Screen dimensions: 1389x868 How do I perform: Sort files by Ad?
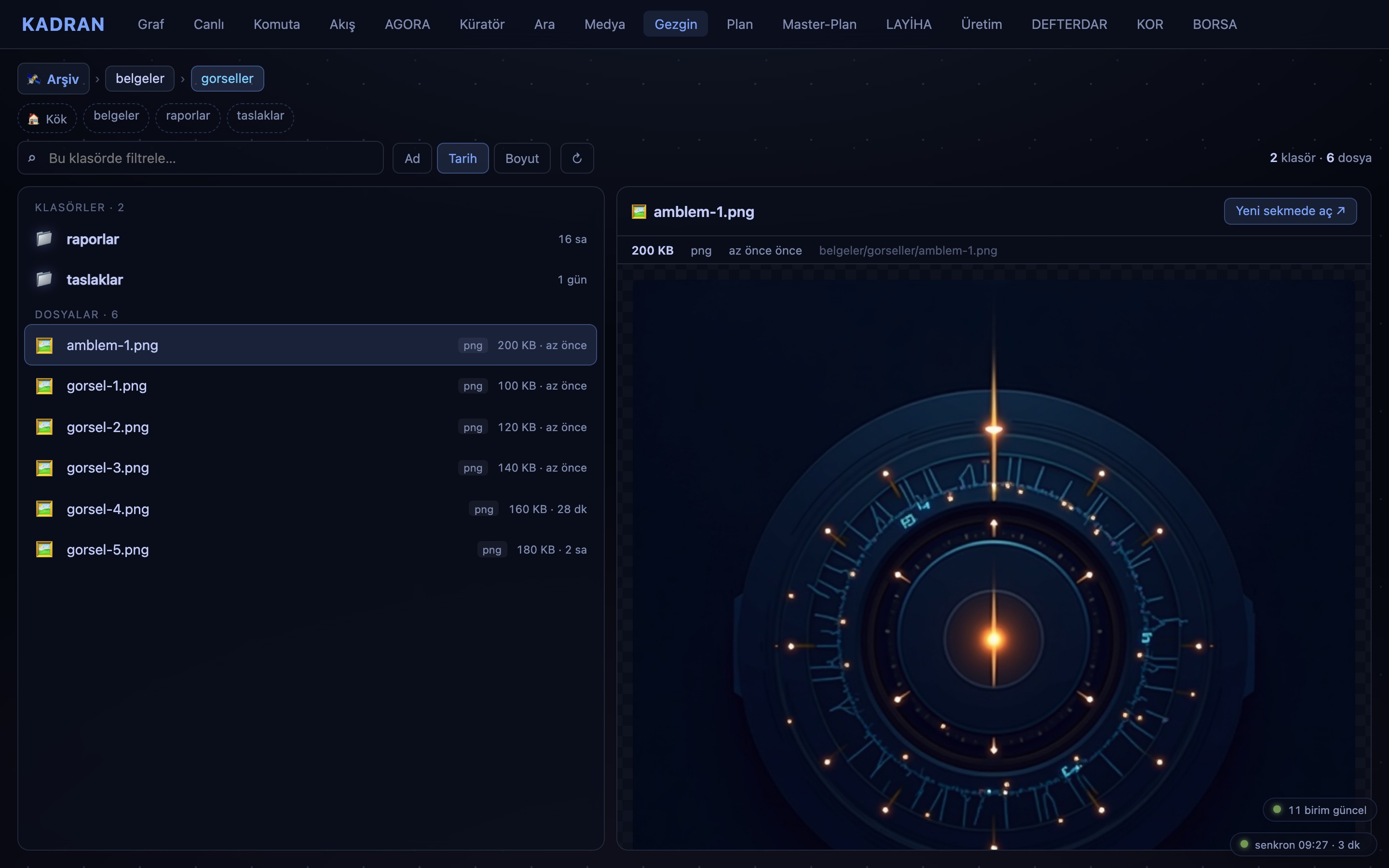pos(412,158)
